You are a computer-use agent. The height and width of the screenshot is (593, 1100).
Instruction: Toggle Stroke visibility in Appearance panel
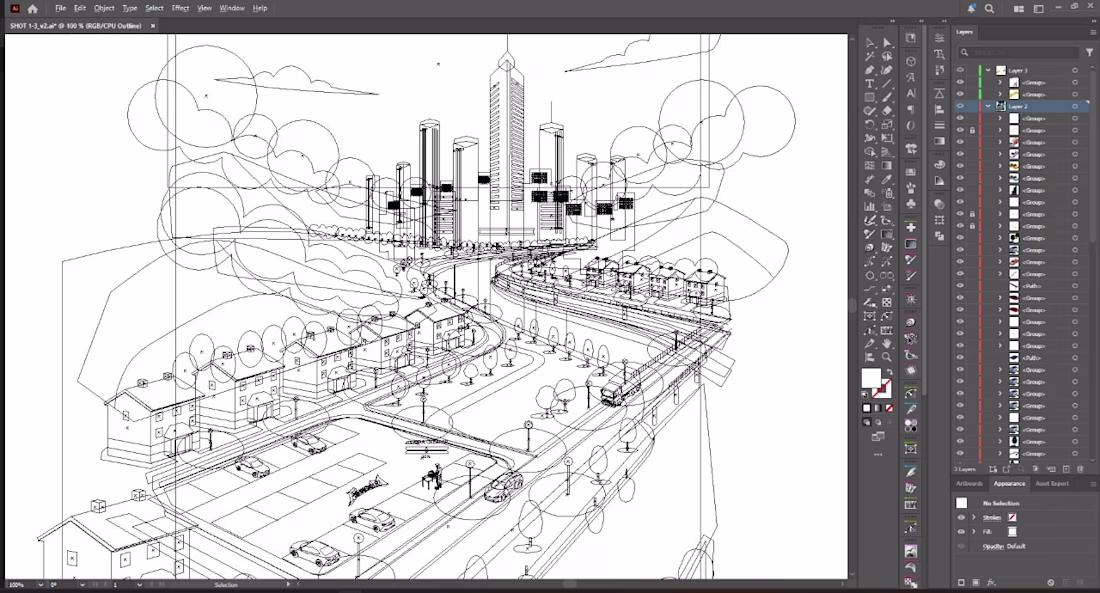pos(961,518)
